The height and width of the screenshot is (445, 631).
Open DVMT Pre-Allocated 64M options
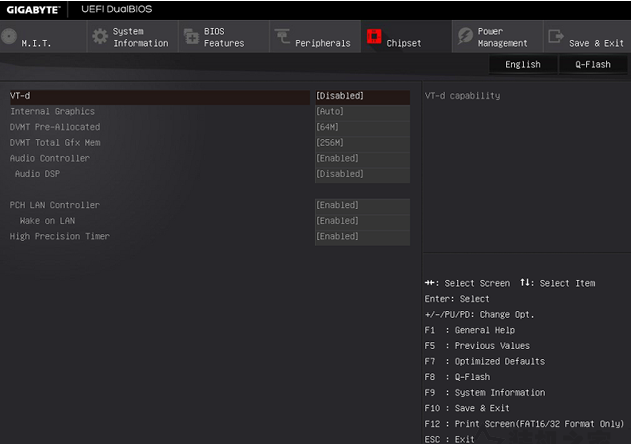click(361, 127)
